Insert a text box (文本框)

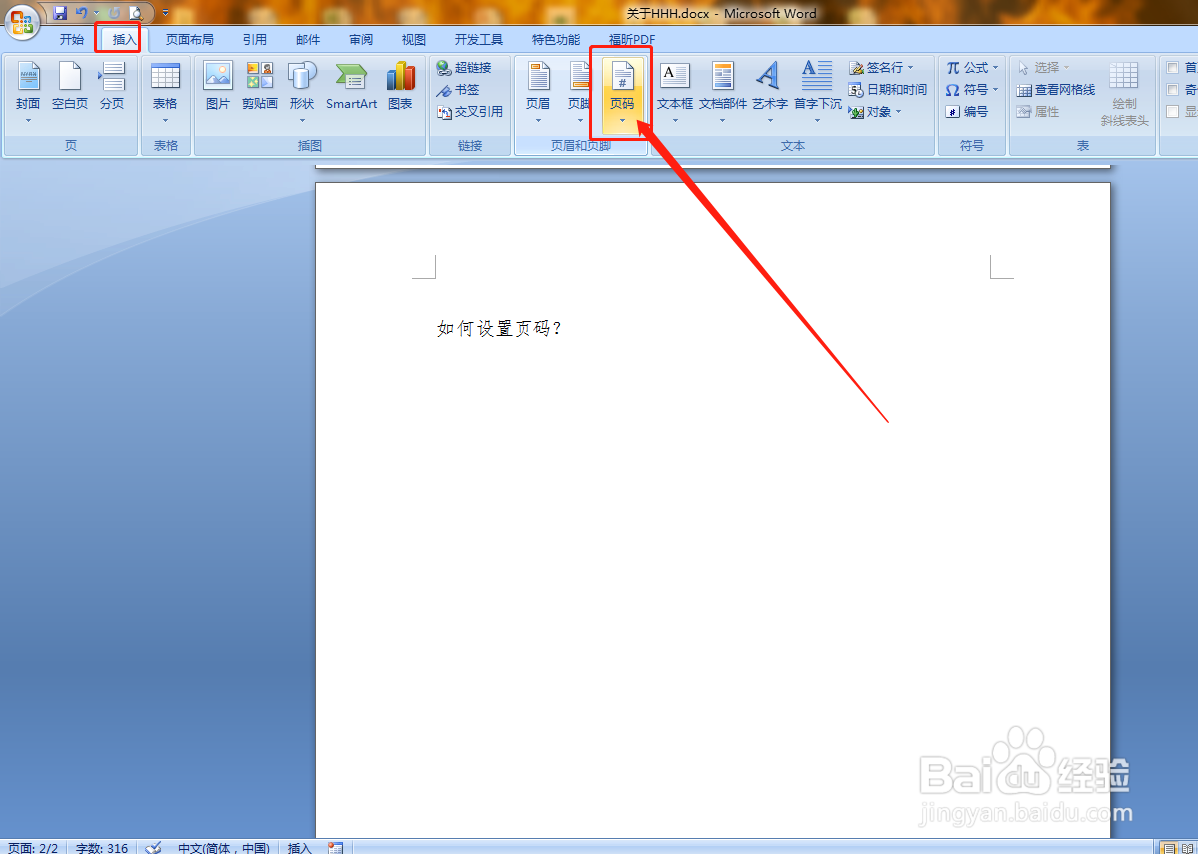tap(675, 88)
